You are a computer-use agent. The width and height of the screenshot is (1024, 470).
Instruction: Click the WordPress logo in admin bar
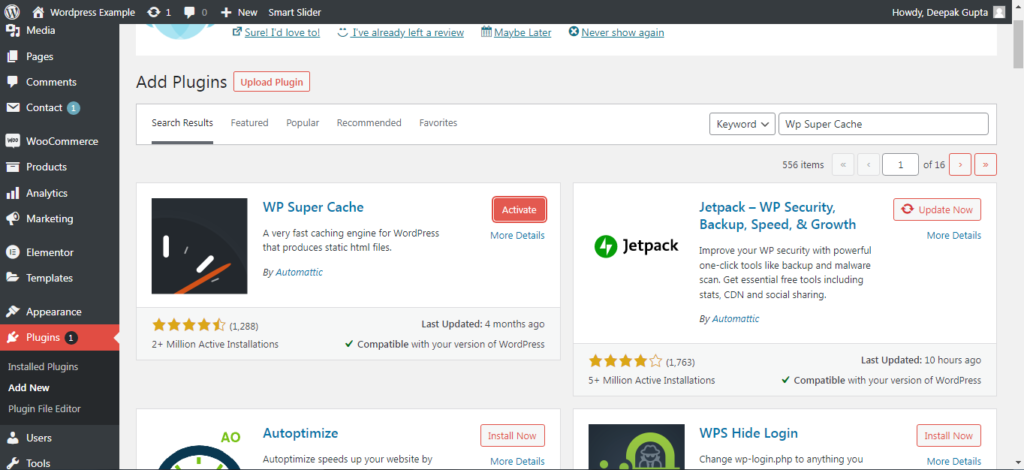(13, 12)
